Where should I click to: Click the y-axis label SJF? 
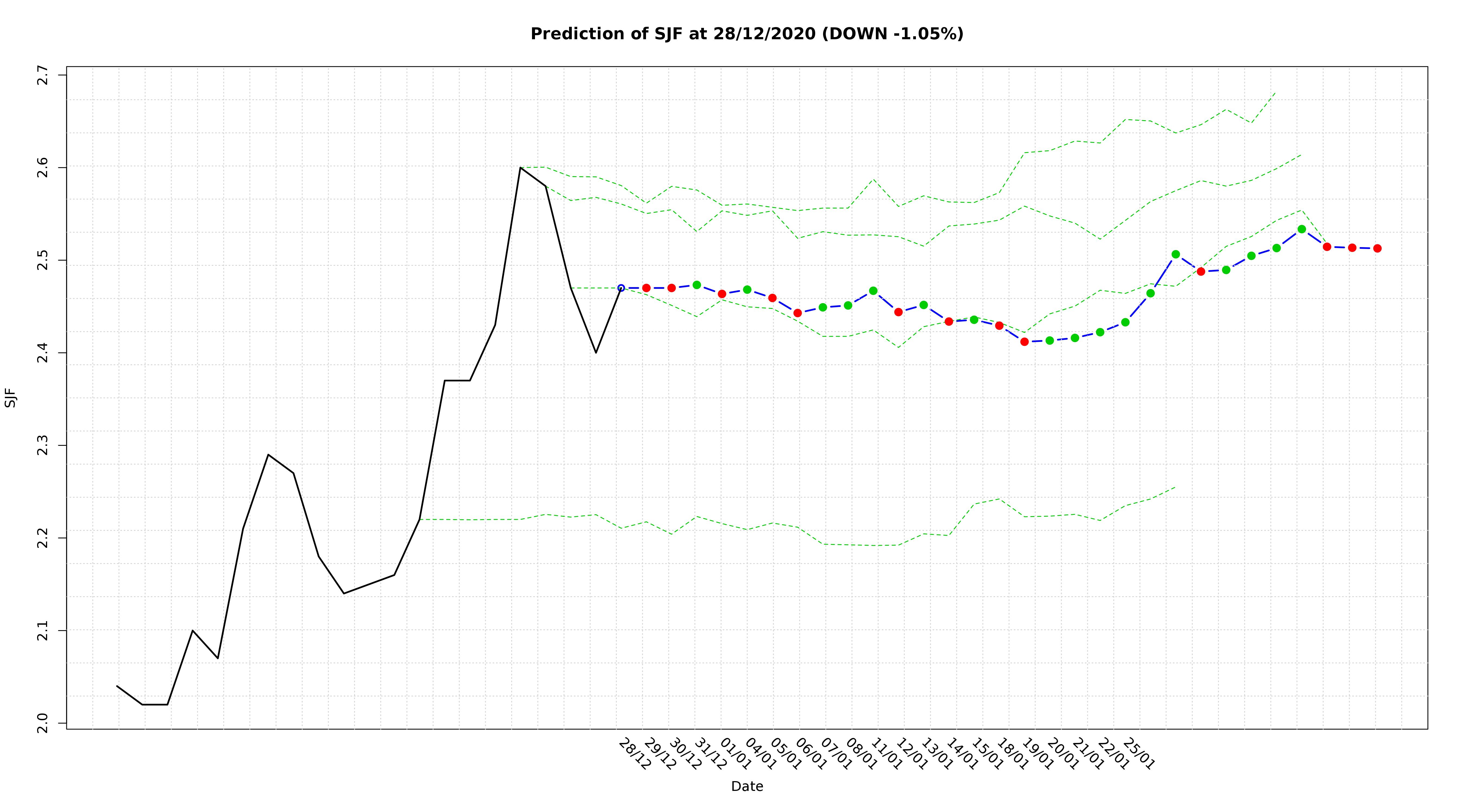pyautogui.click(x=10, y=398)
